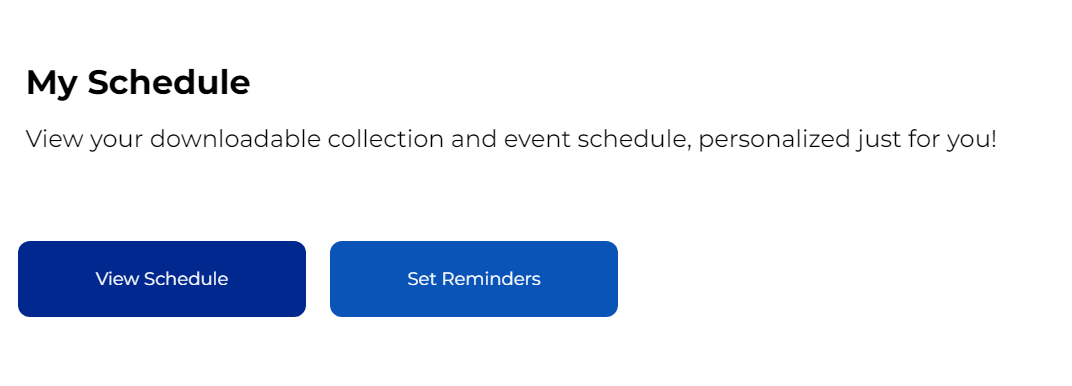
Task: Select the My Schedule heading
Action: [138, 83]
